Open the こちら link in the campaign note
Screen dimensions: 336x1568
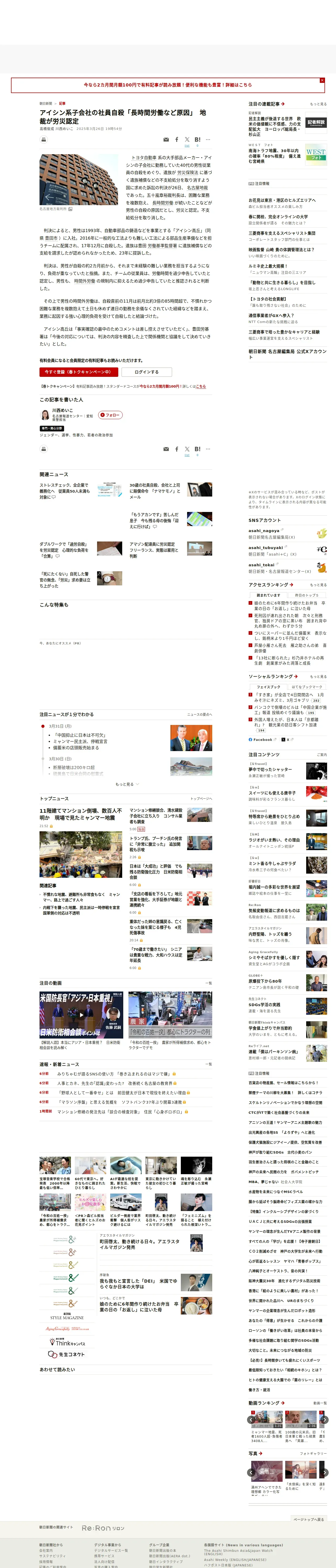201,387
